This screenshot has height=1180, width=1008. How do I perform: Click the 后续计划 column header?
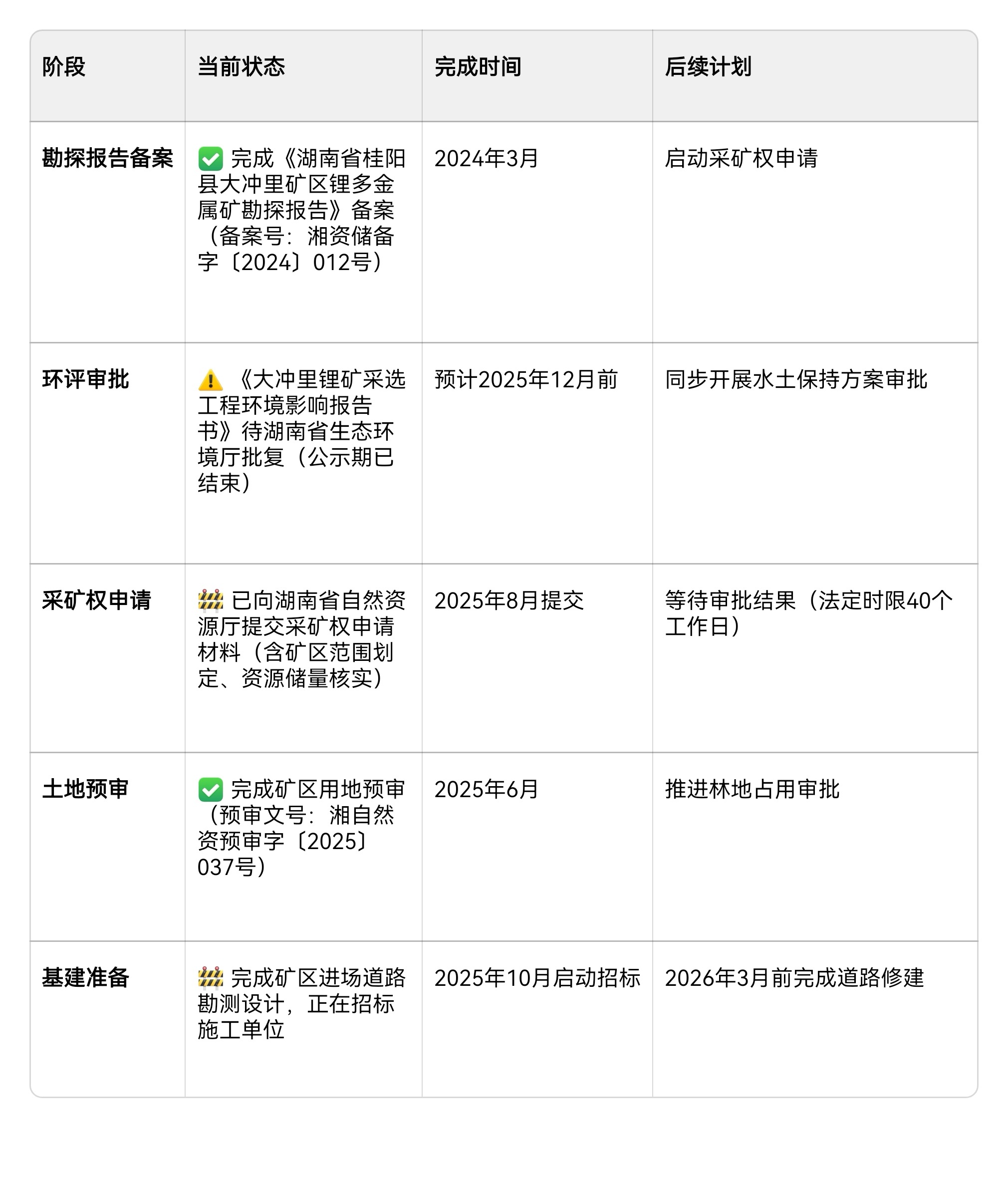(708, 66)
